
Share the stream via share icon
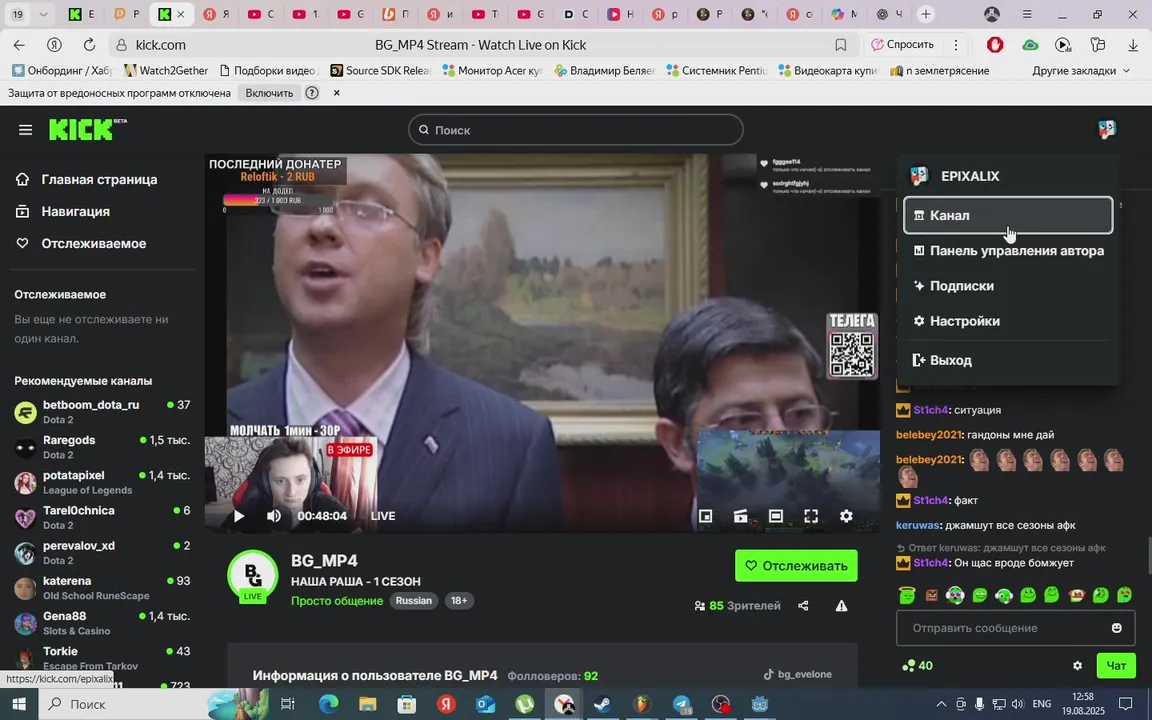[803, 605]
